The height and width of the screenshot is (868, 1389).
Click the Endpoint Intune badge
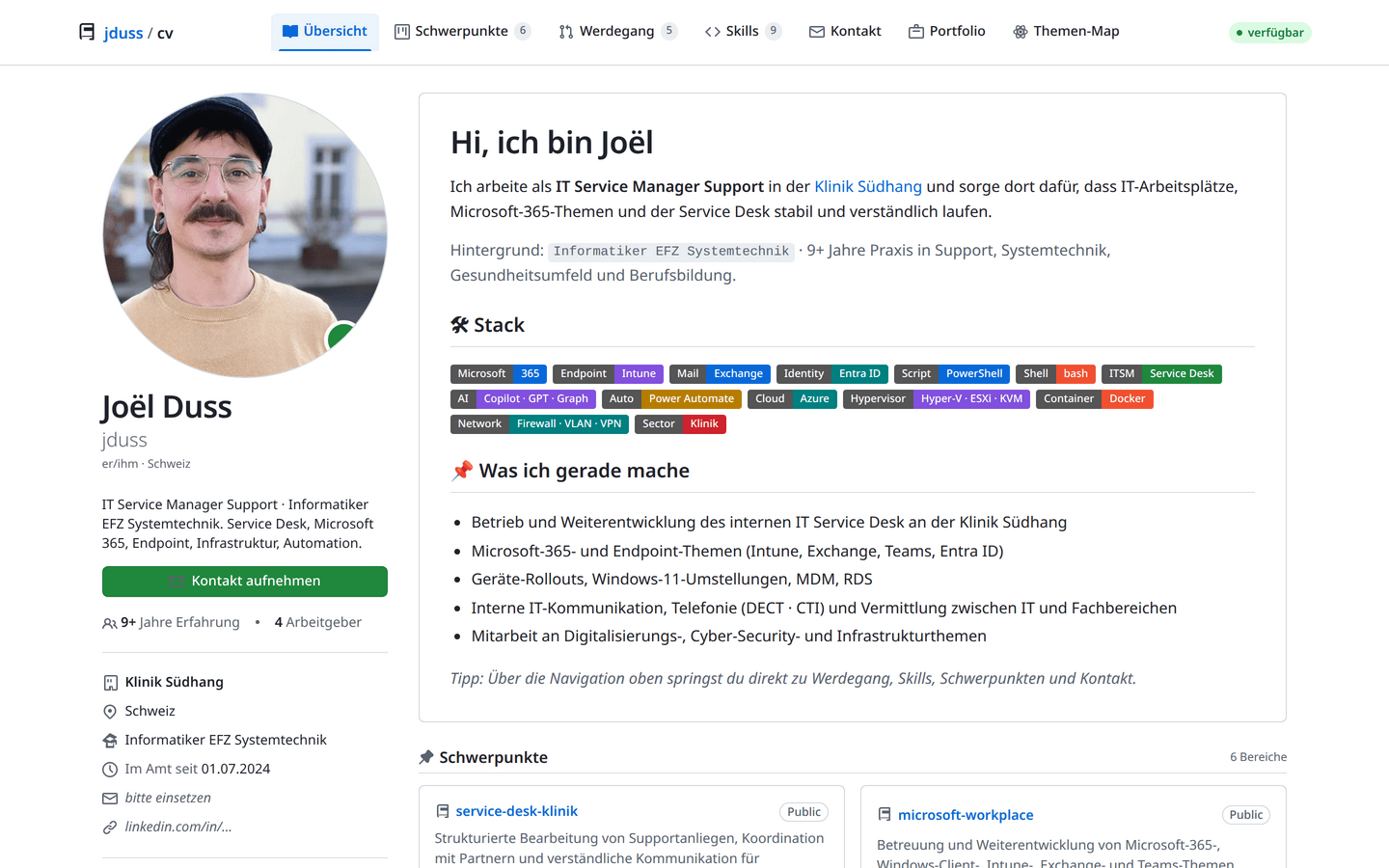click(x=608, y=374)
